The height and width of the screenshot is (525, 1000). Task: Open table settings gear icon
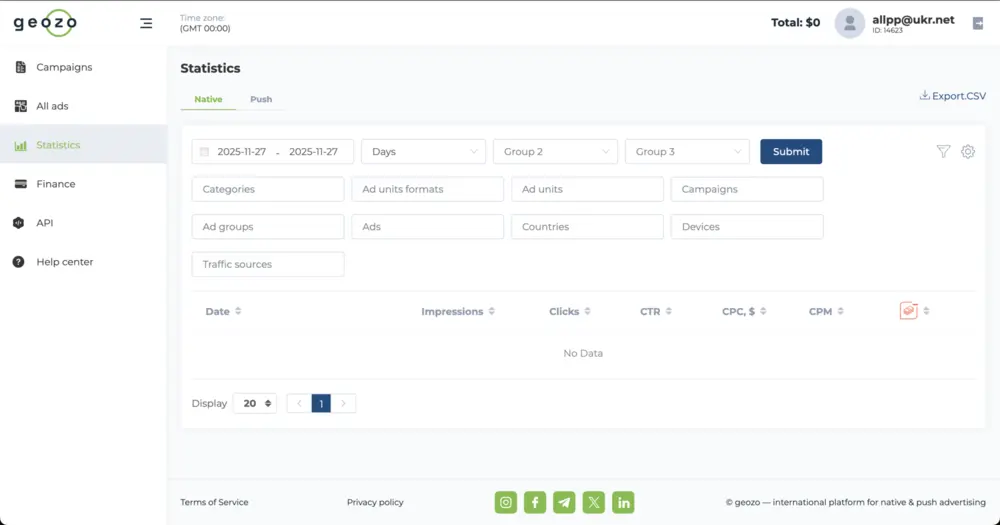968,151
